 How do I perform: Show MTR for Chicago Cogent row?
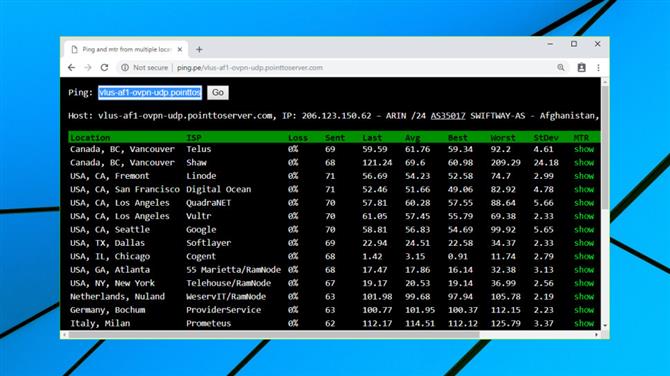click(x=584, y=256)
